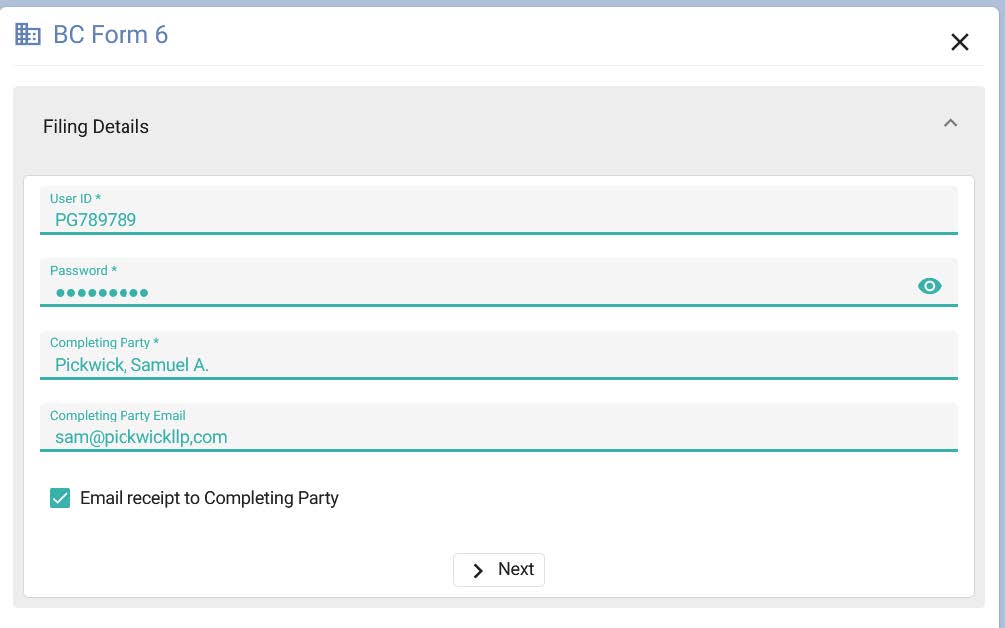Focus the User ID input field
Screen dimensions: 1005x628
point(500,220)
